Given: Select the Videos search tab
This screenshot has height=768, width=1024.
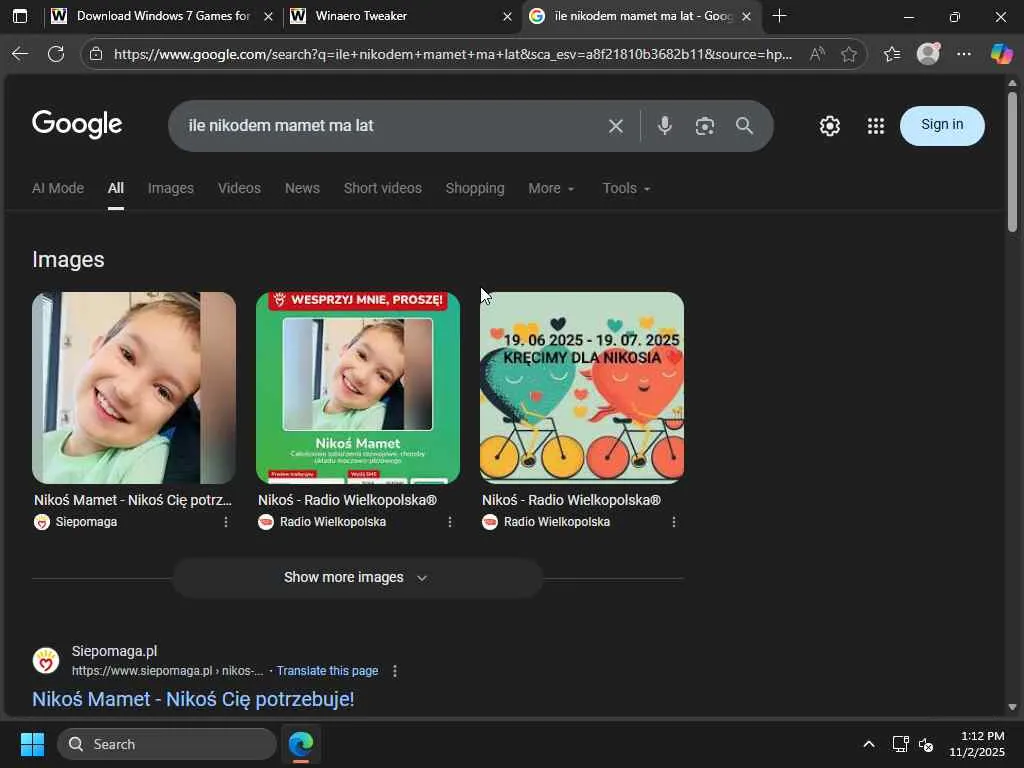Looking at the screenshot, I should pyautogui.click(x=239, y=188).
